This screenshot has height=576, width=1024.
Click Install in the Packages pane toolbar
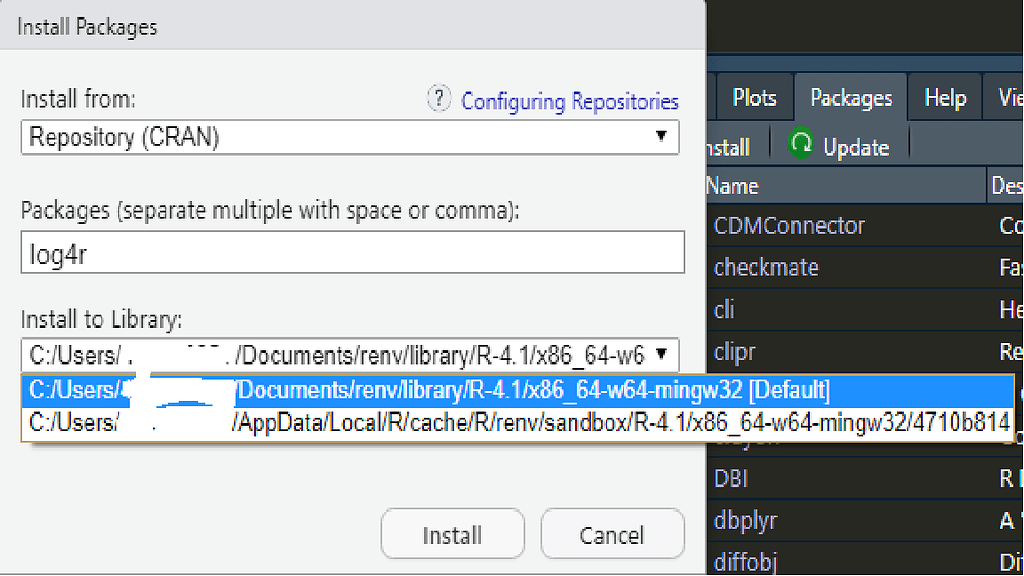click(727, 146)
